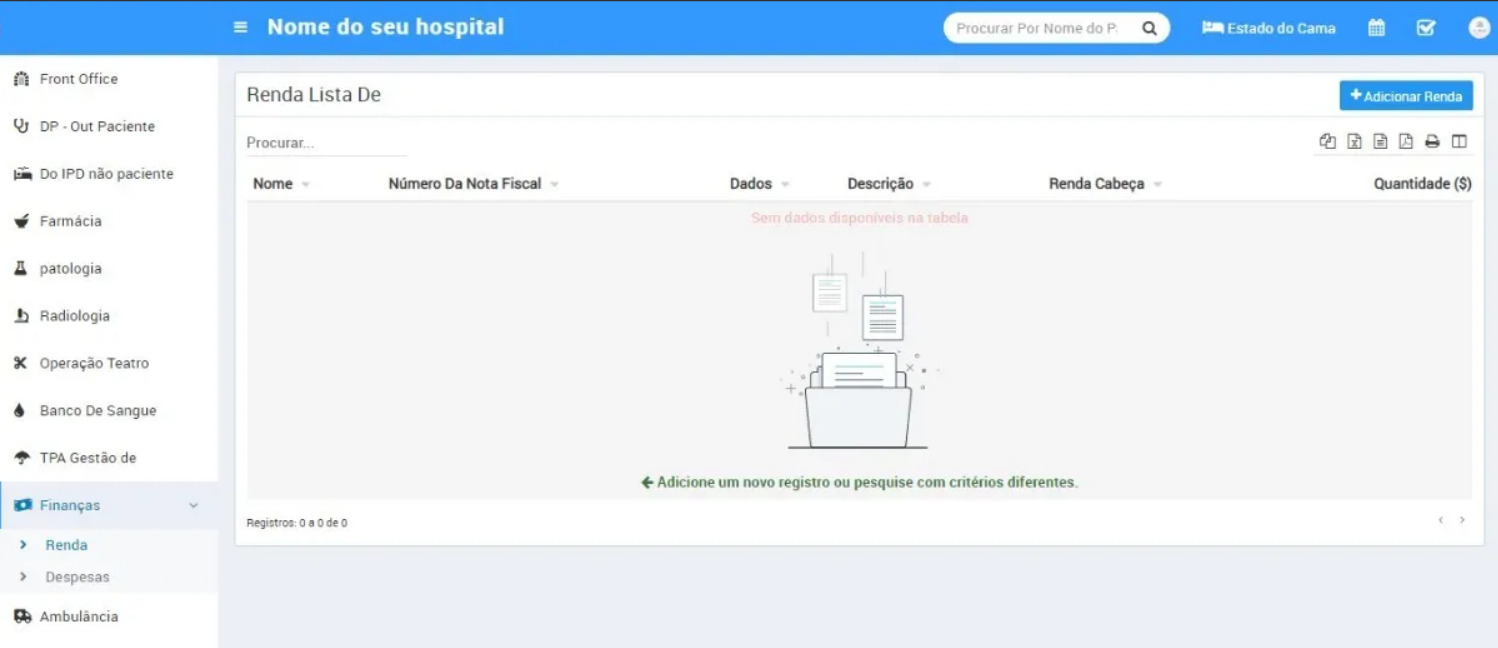Open the Do IPD não paciente menu item
The width and height of the screenshot is (1498, 648).
pos(109,174)
